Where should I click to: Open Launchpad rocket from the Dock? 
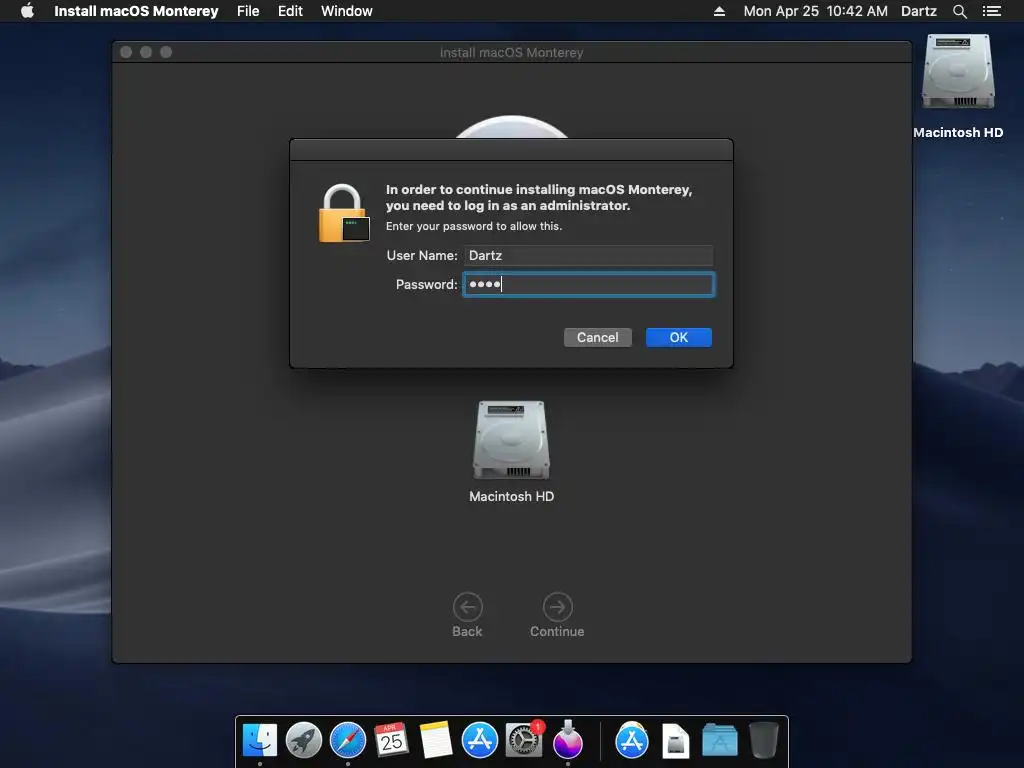tap(304, 741)
